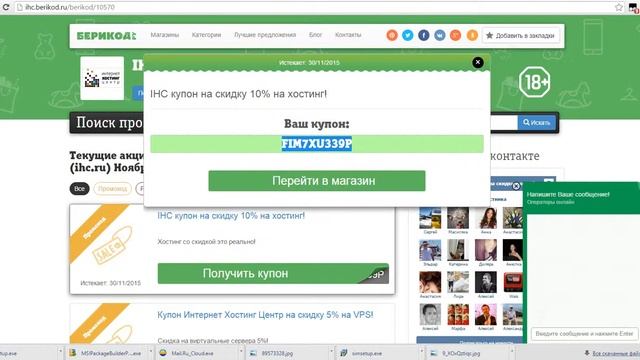The width and height of the screenshot is (640, 360).
Task: Click the 'Напишите Ваше сообщение!' chat header
Action: [x=568, y=195]
